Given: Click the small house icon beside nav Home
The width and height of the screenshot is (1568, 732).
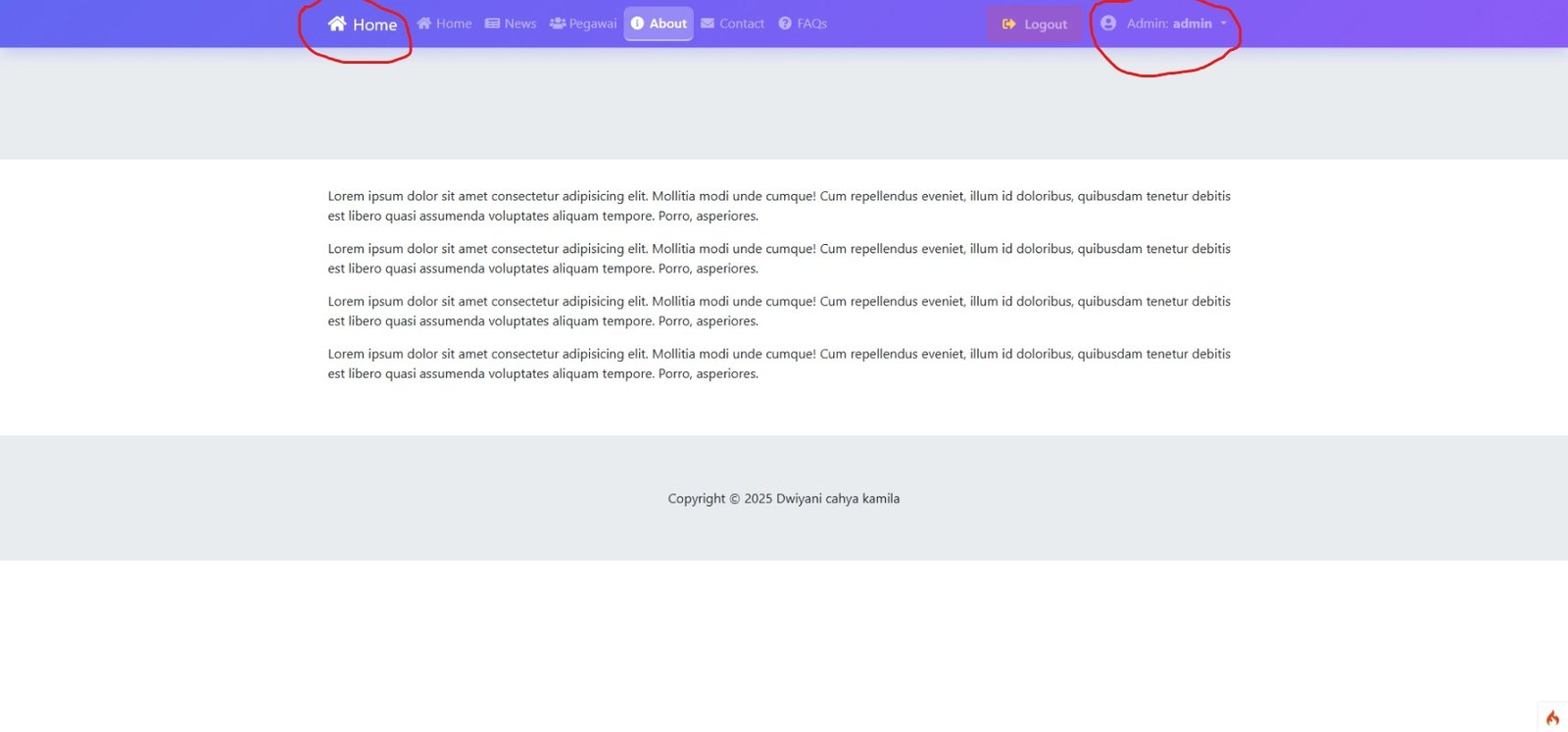Looking at the screenshot, I should pos(424,24).
